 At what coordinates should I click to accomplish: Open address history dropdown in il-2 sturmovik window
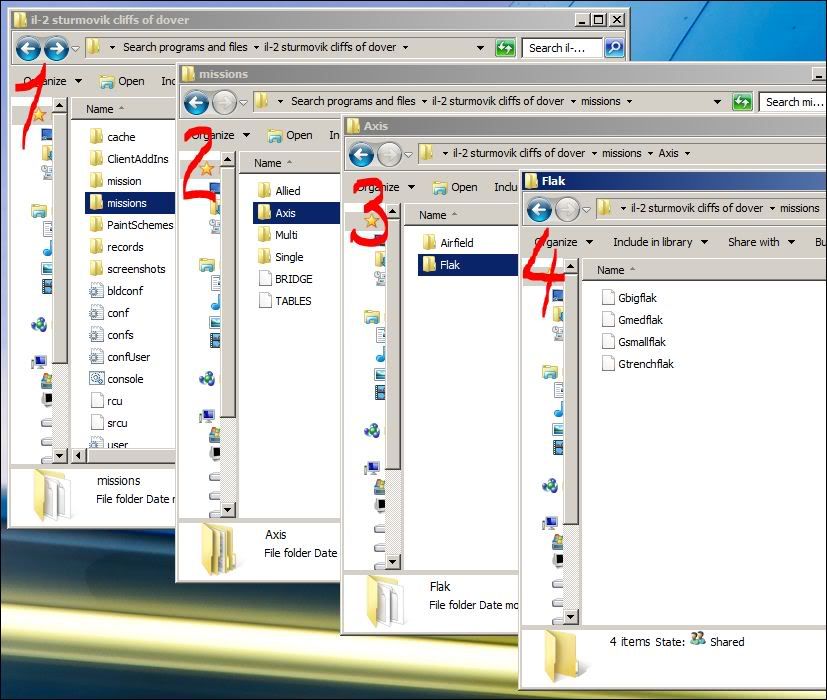480,47
